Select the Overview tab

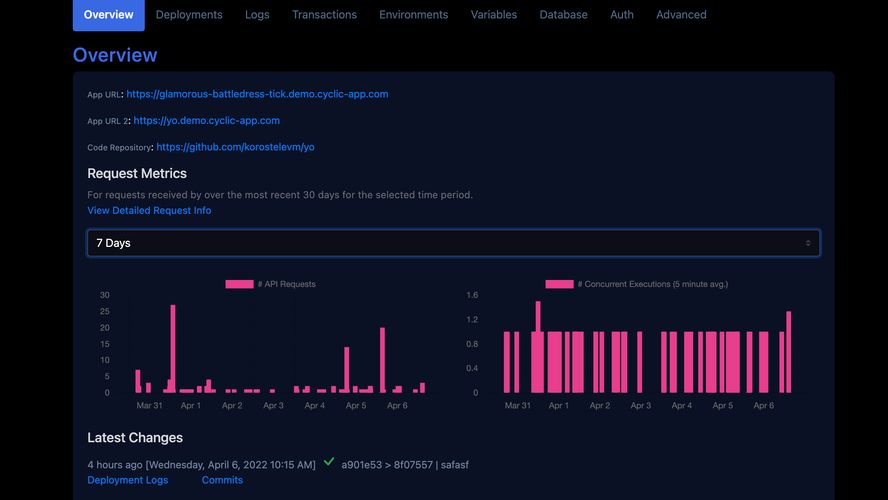tap(108, 15)
